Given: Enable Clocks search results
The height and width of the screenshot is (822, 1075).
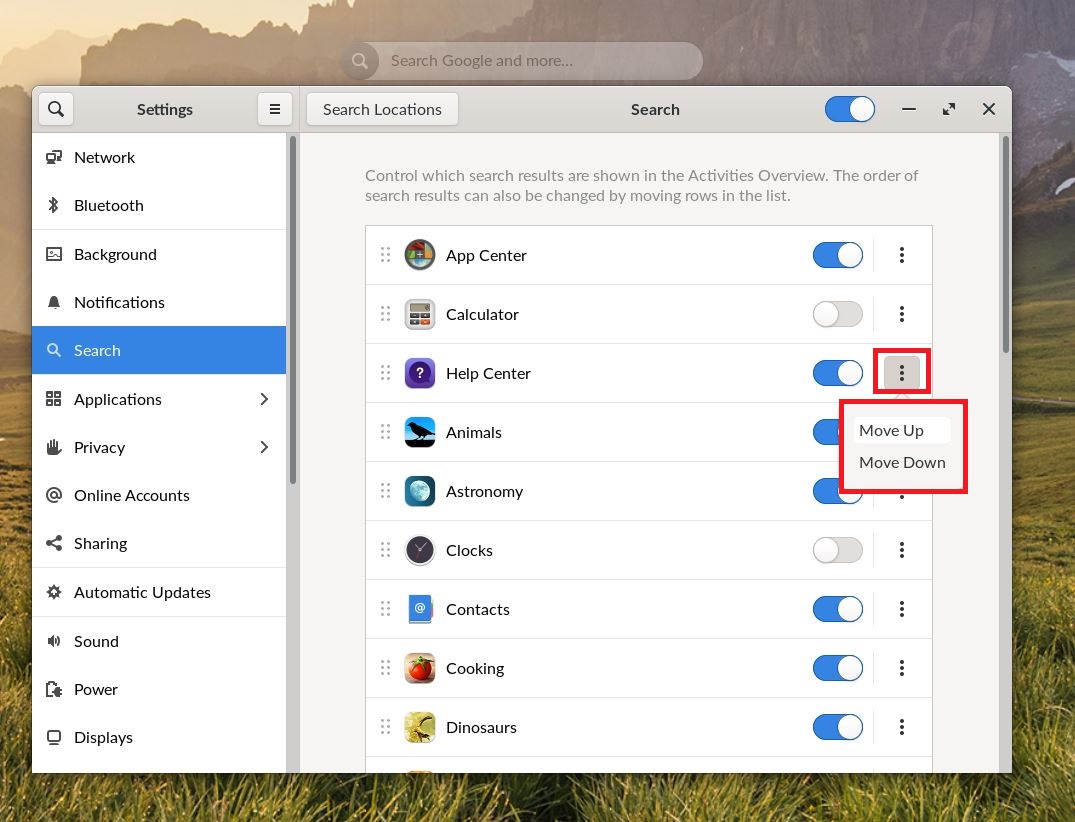Looking at the screenshot, I should click(838, 550).
